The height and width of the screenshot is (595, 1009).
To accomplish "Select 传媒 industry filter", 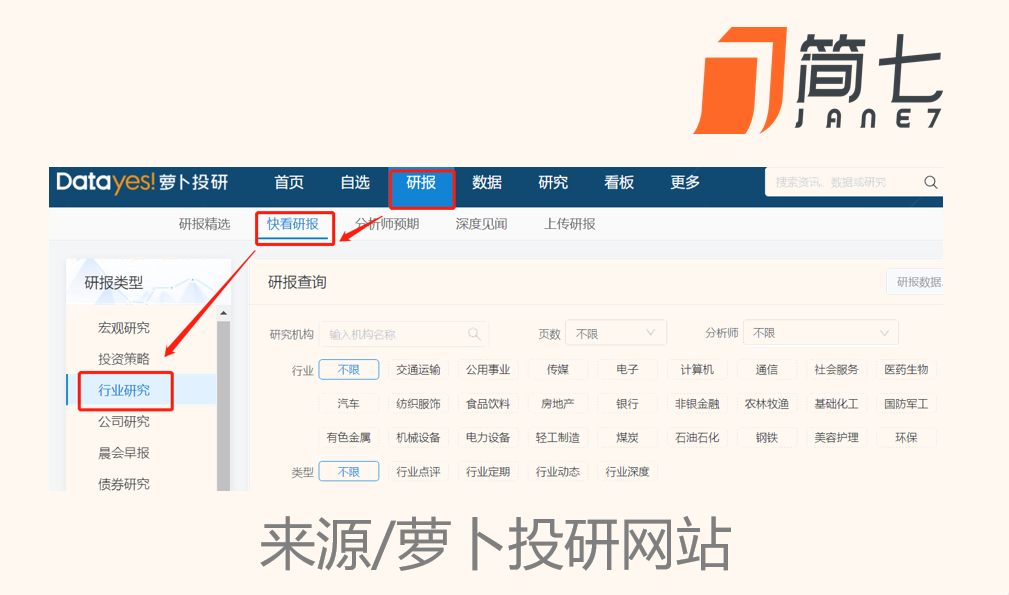I will [558, 370].
